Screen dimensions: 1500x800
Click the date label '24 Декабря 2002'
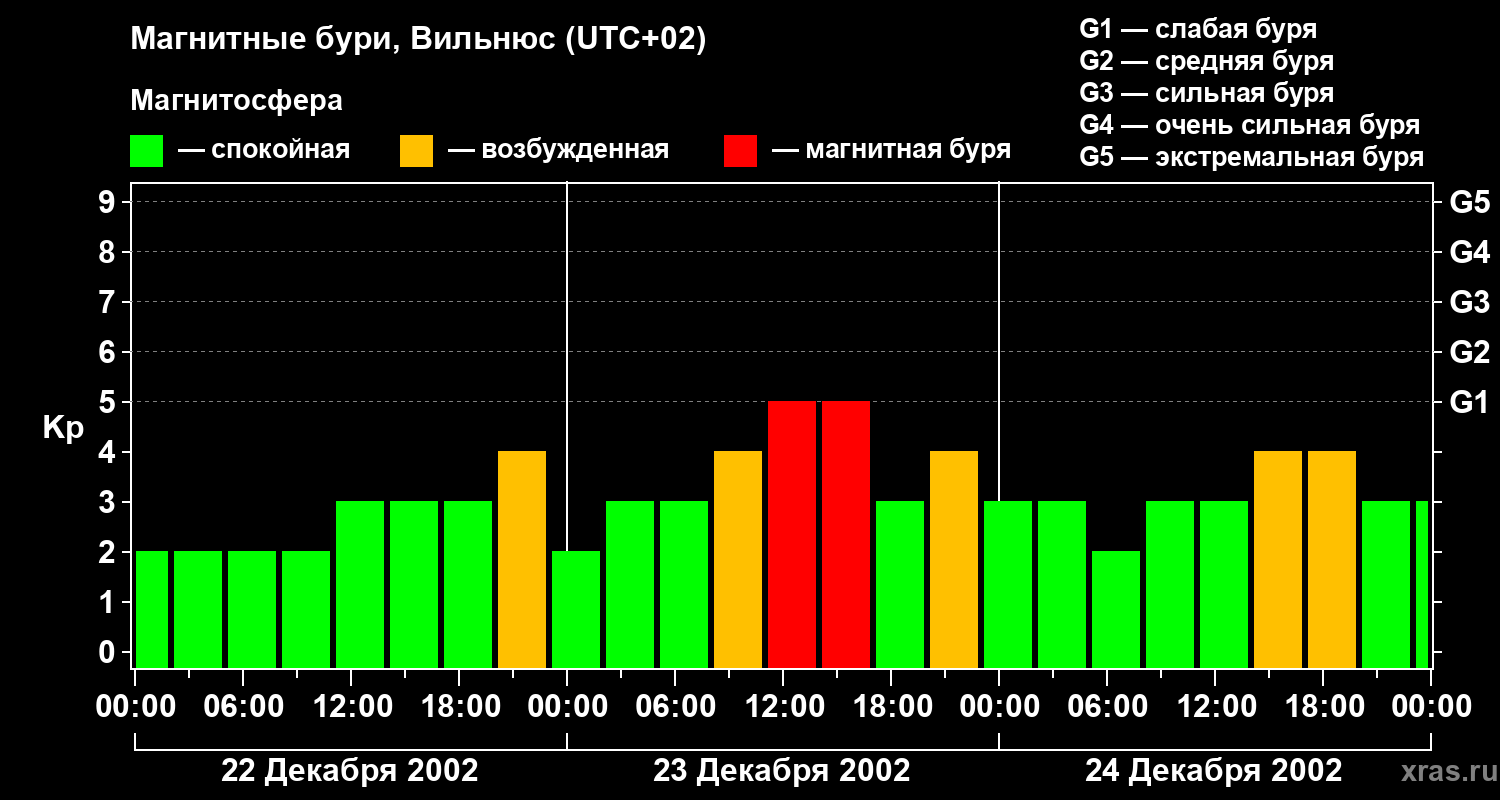click(x=1214, y=771)
